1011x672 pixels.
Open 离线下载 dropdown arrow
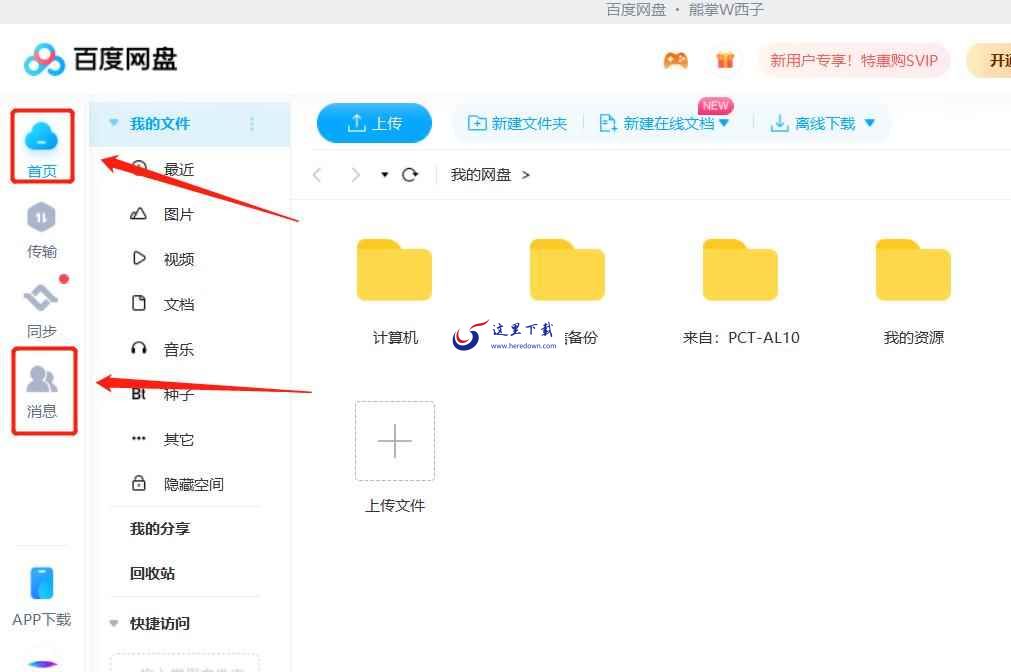[x=870, y=123]
